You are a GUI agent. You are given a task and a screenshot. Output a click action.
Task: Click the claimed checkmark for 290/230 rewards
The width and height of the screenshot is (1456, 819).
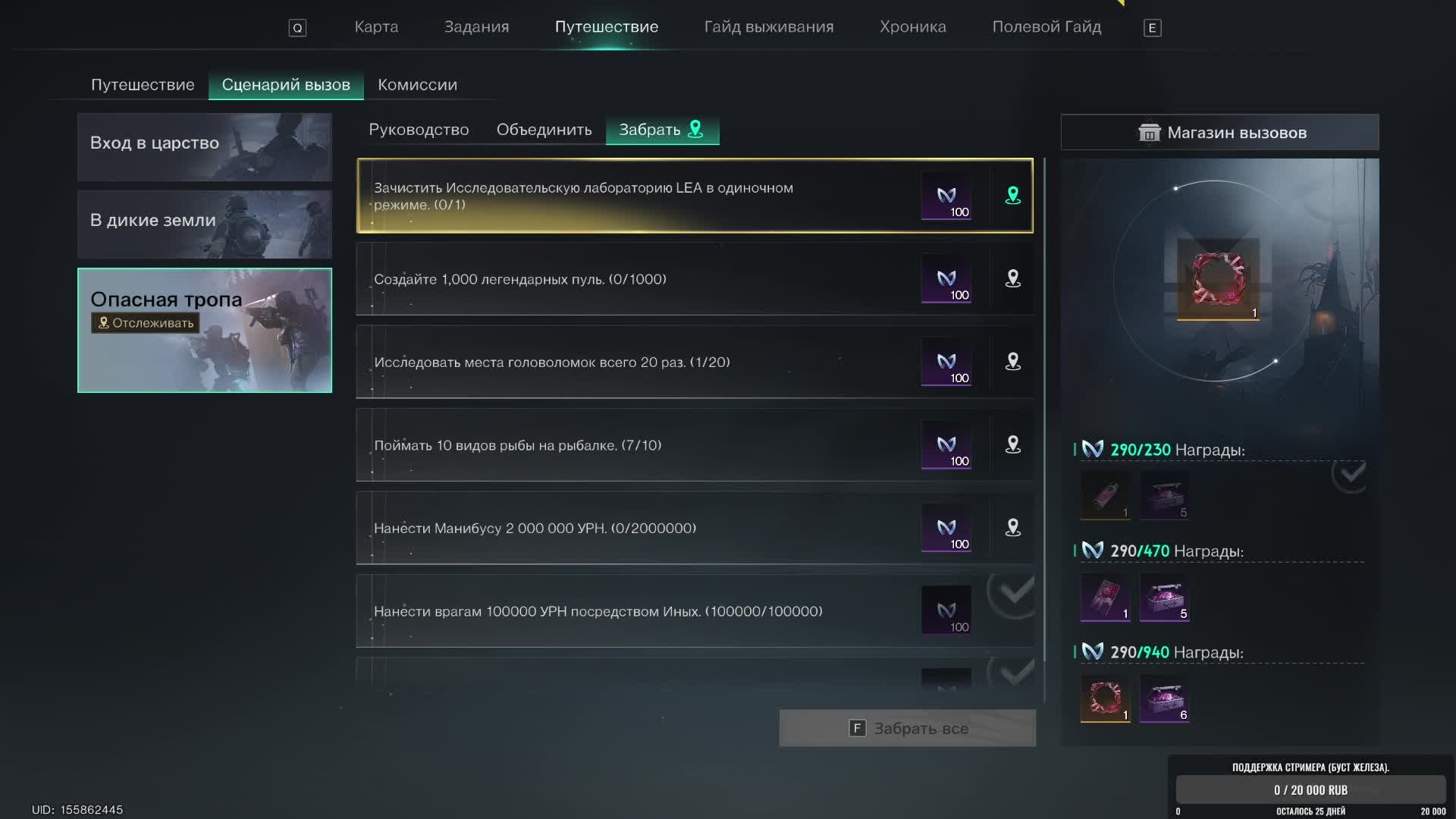1350,474
